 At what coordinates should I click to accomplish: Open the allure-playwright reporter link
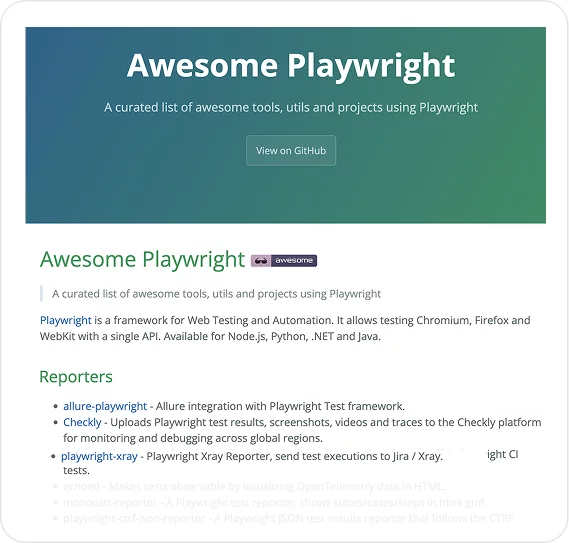(x=105, y=406)
